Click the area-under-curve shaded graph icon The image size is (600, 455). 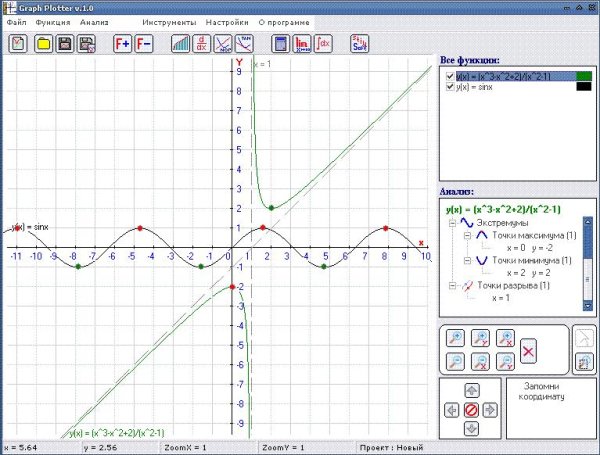181,44
